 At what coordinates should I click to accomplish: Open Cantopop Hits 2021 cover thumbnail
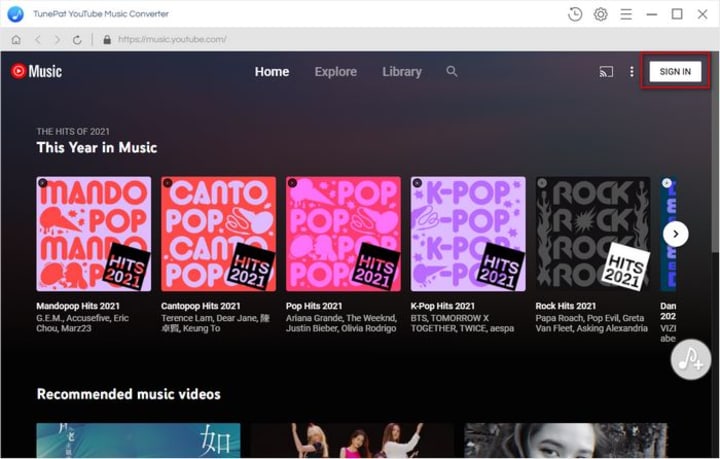219,234
